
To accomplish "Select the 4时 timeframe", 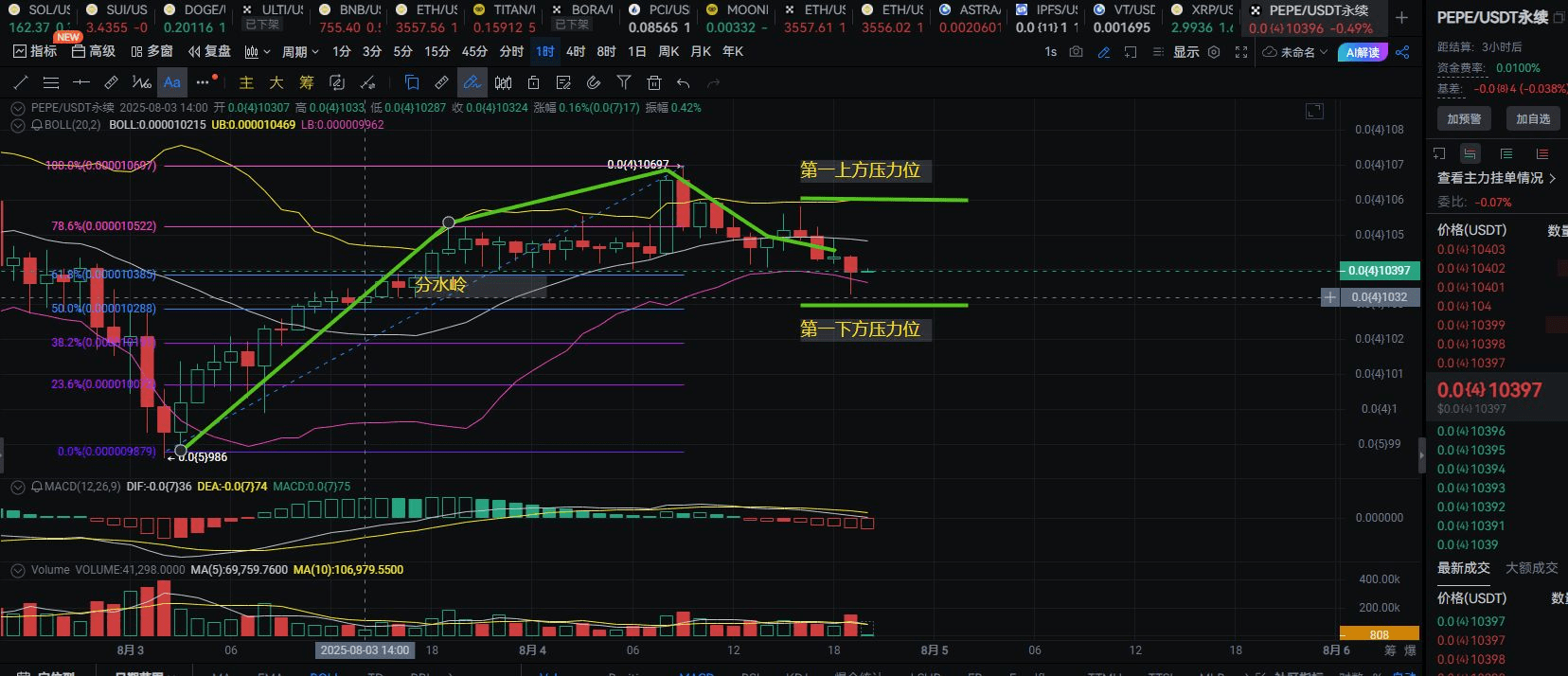I will 576,52.
